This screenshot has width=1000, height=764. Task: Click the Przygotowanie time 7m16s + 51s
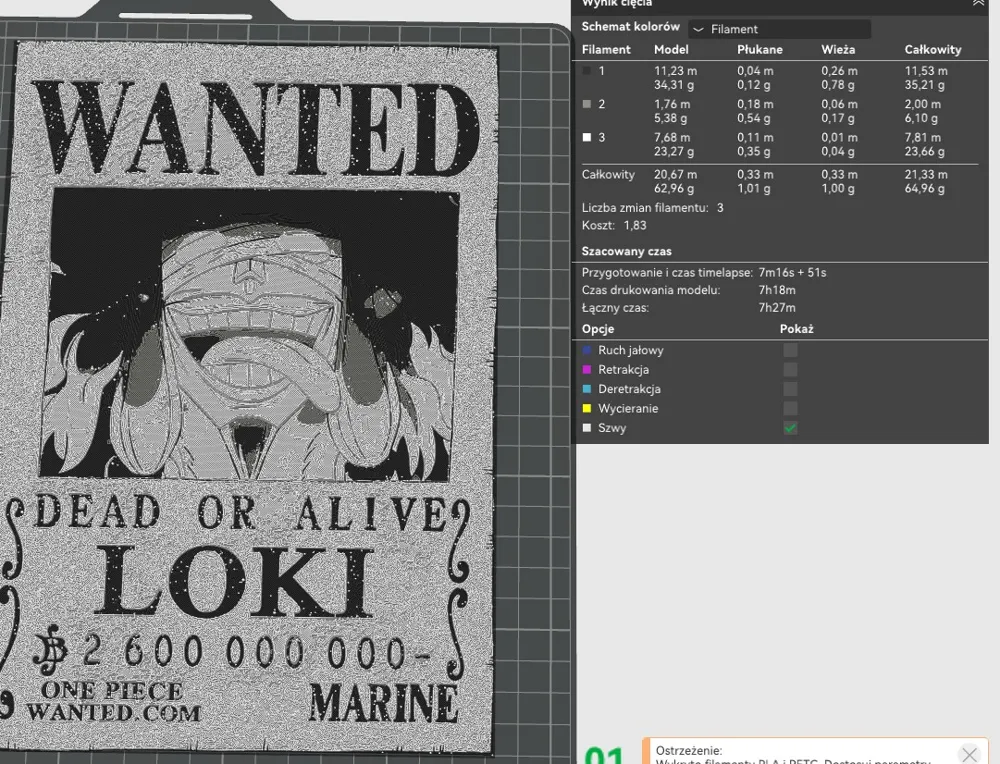pyautogui.click(x=792, y=272)
